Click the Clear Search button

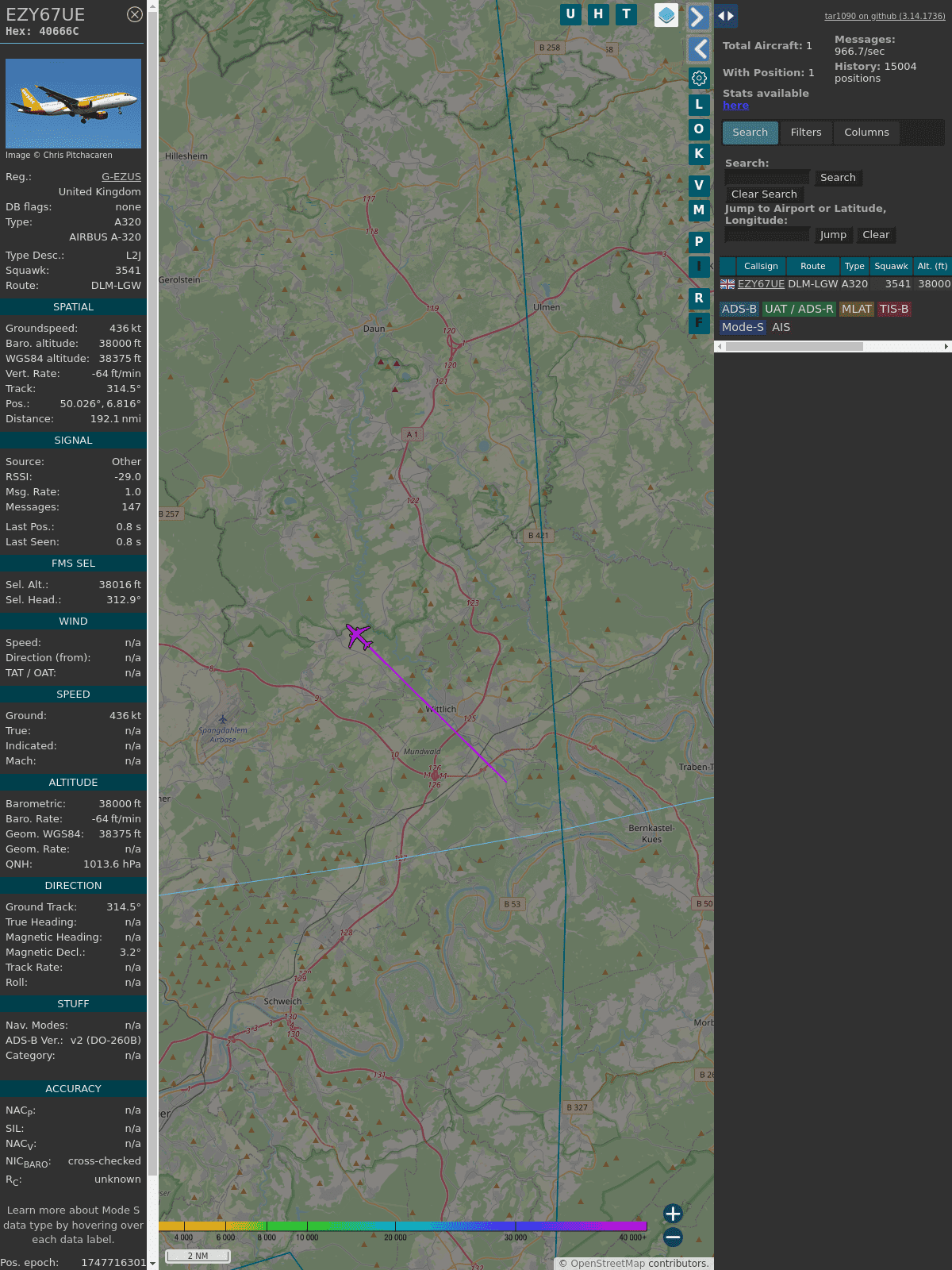[x=764, y=194]
